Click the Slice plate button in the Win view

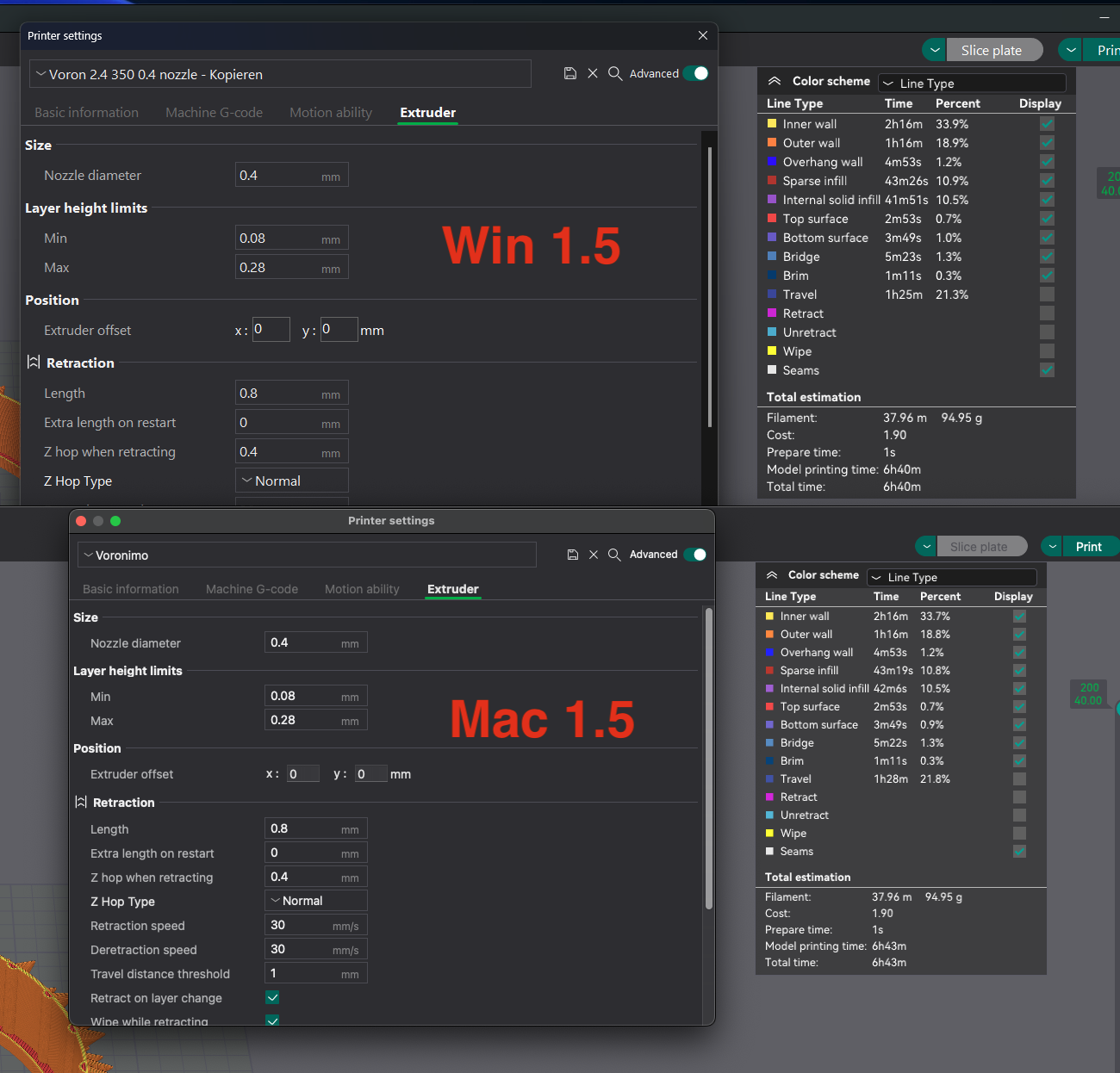994,49
